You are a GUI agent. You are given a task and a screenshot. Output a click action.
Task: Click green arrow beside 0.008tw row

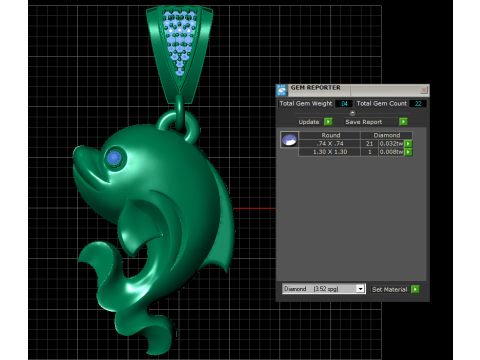[x=408, y=152]
